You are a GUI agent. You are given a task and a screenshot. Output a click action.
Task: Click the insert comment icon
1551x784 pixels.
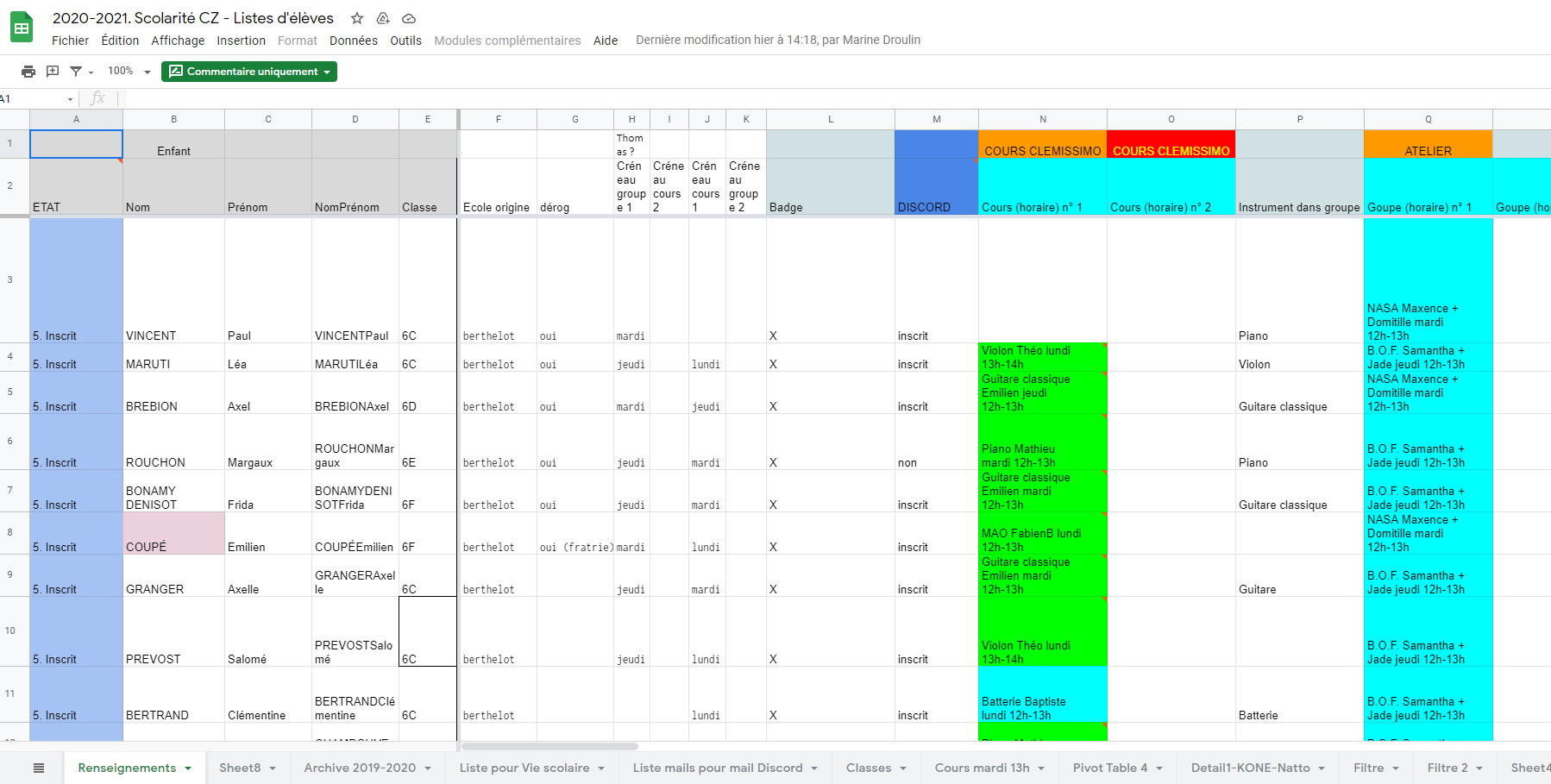[x=53, y=72]
